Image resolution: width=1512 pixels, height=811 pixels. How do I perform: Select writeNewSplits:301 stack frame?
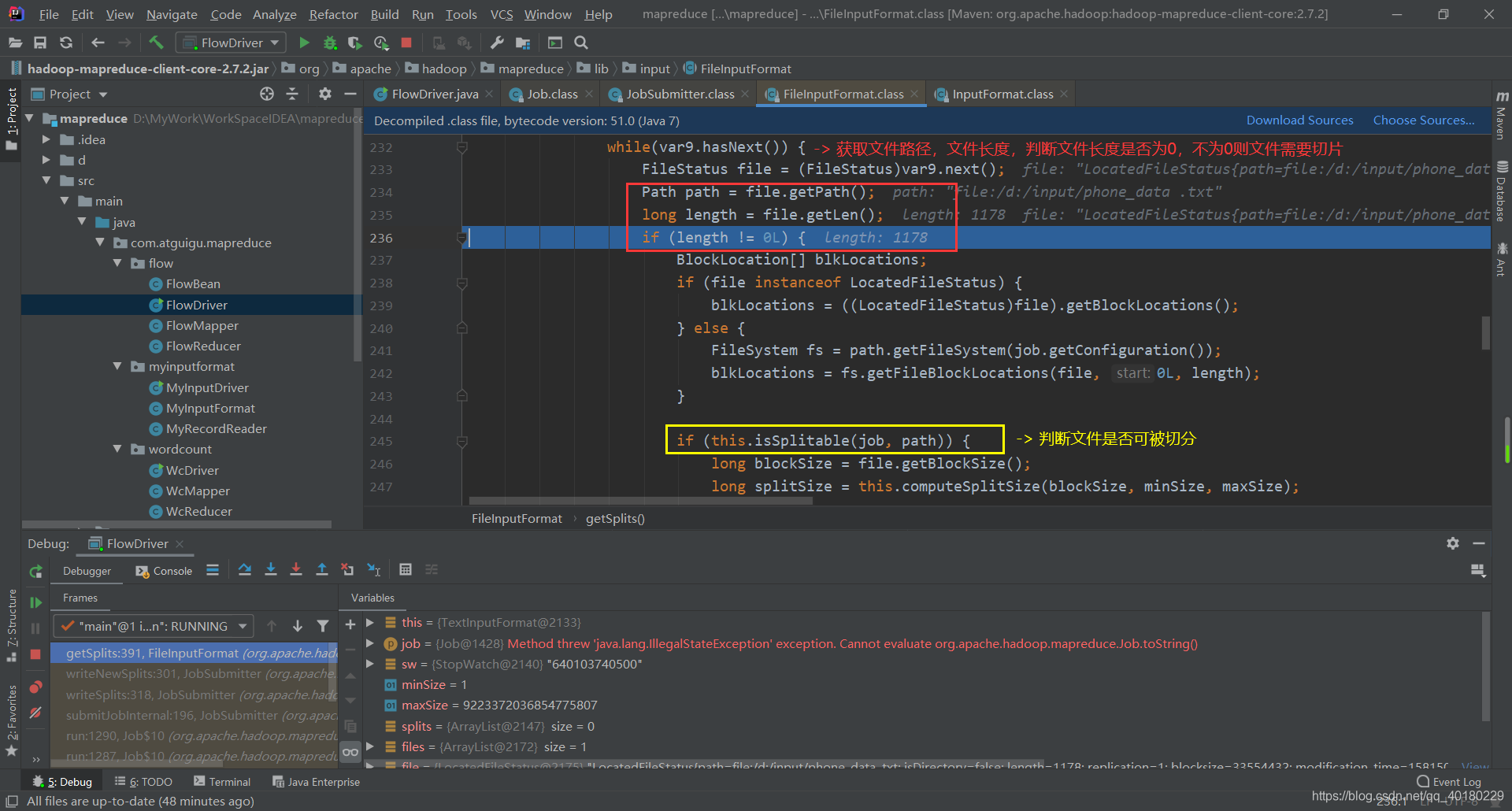[x=195, y=673]
